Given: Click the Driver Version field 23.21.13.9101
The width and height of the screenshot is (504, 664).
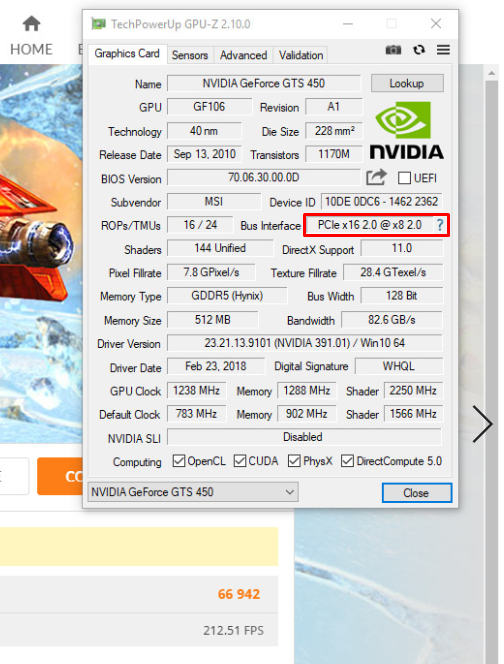Looking at the screenshot, I should [305, 343].
